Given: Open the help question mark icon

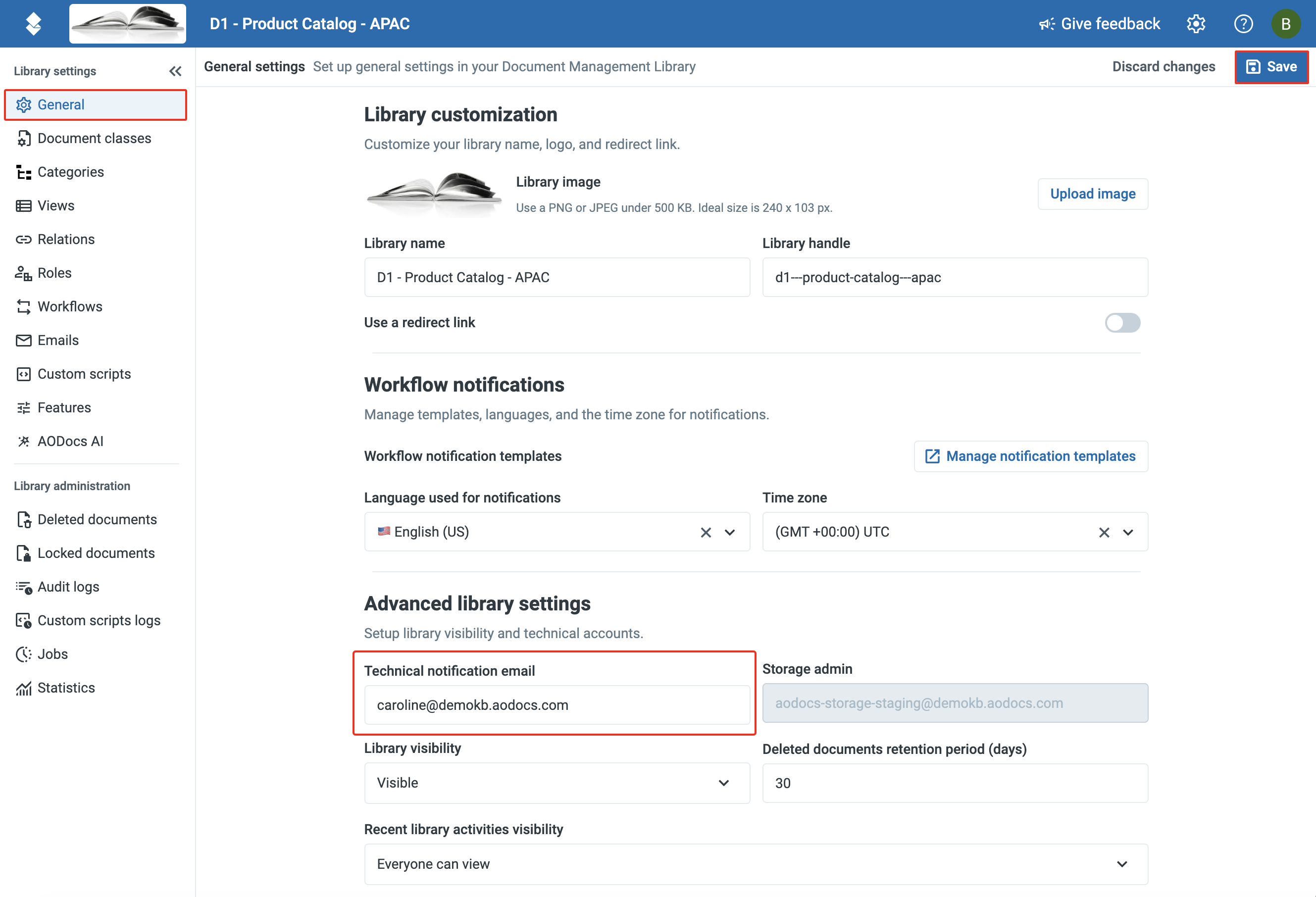Looking at the screenshot, I should (1243, 23).
